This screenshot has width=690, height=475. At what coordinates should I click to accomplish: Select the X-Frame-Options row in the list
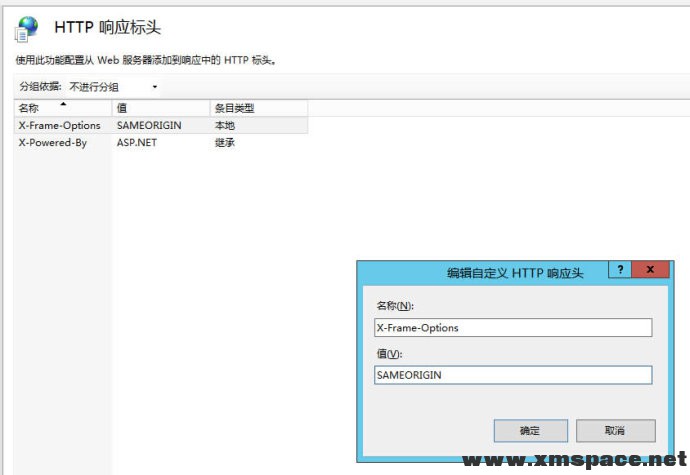59,125
